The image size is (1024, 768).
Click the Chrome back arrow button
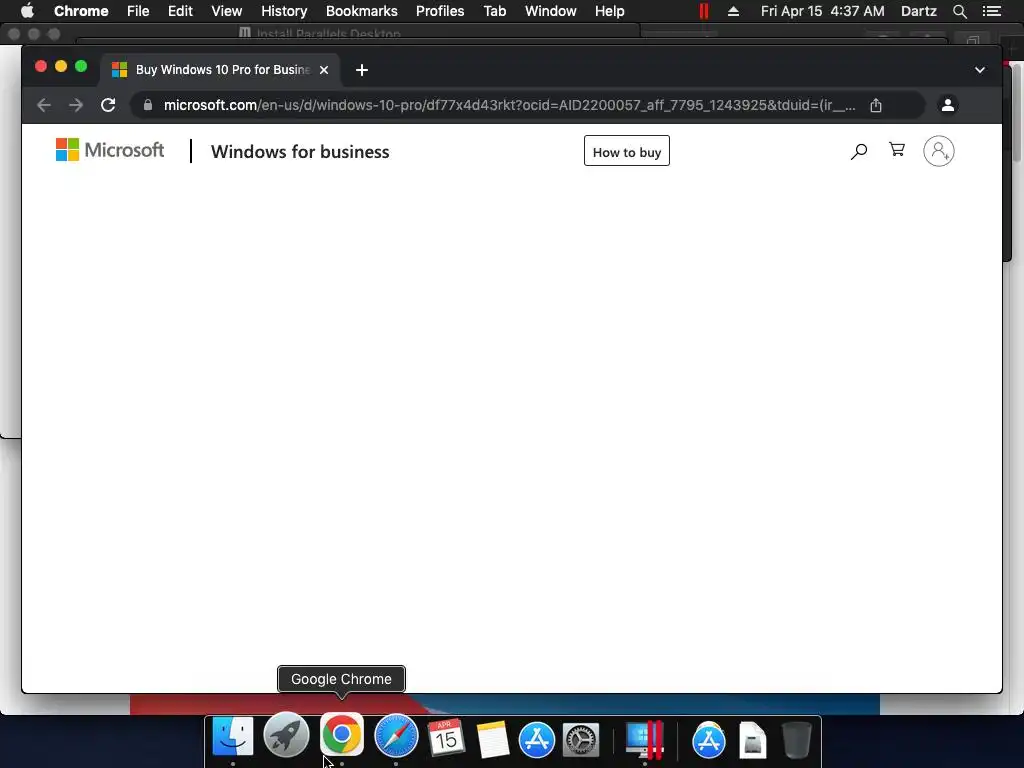[x=44, y=105]
